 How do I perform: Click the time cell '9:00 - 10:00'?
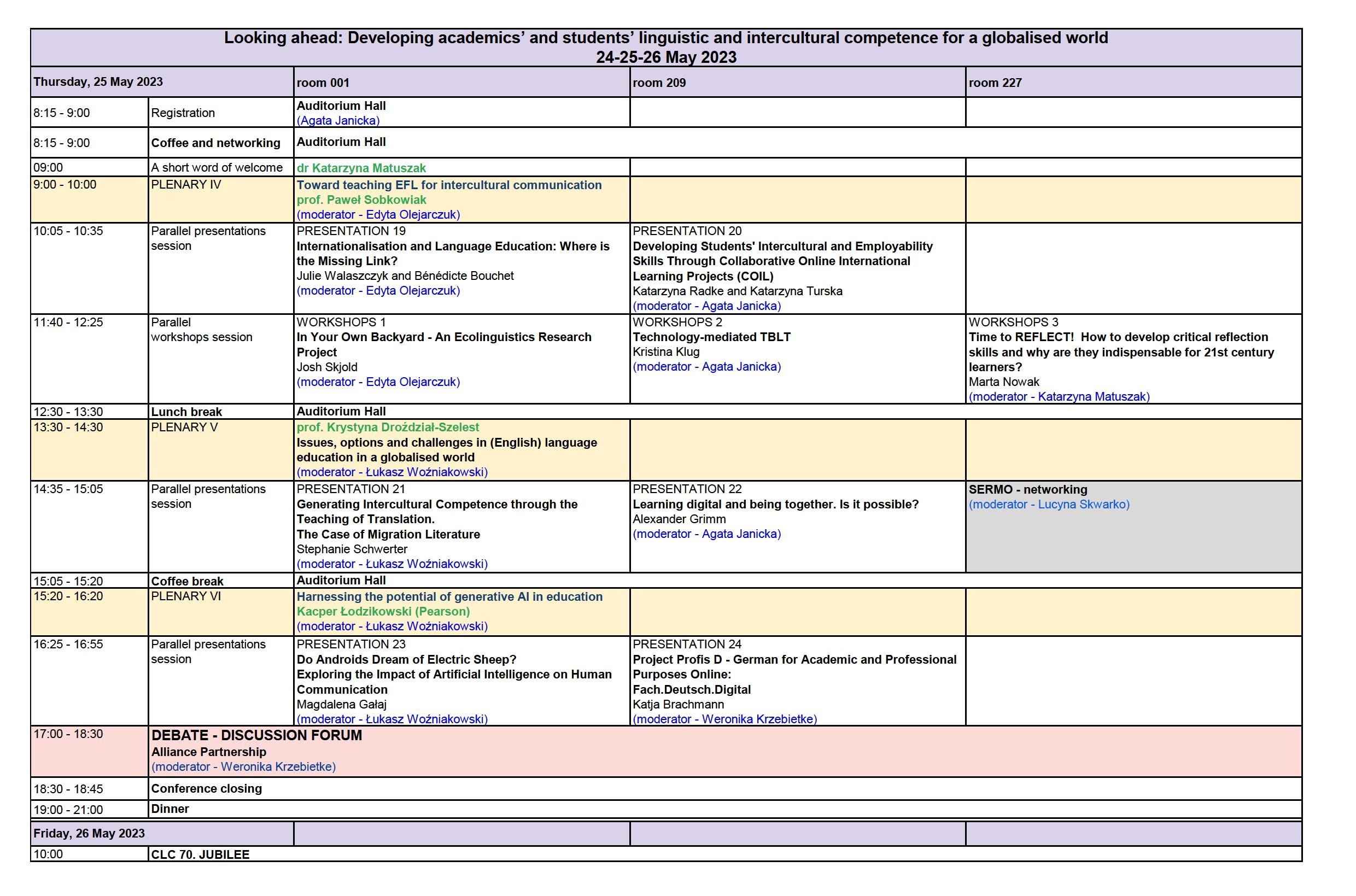(x=89, y=200)
